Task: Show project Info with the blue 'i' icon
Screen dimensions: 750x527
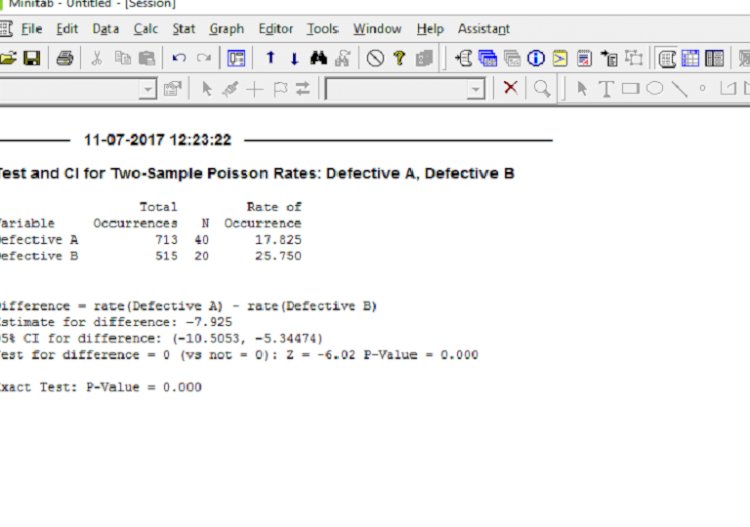Action: (x=536, y=58)
